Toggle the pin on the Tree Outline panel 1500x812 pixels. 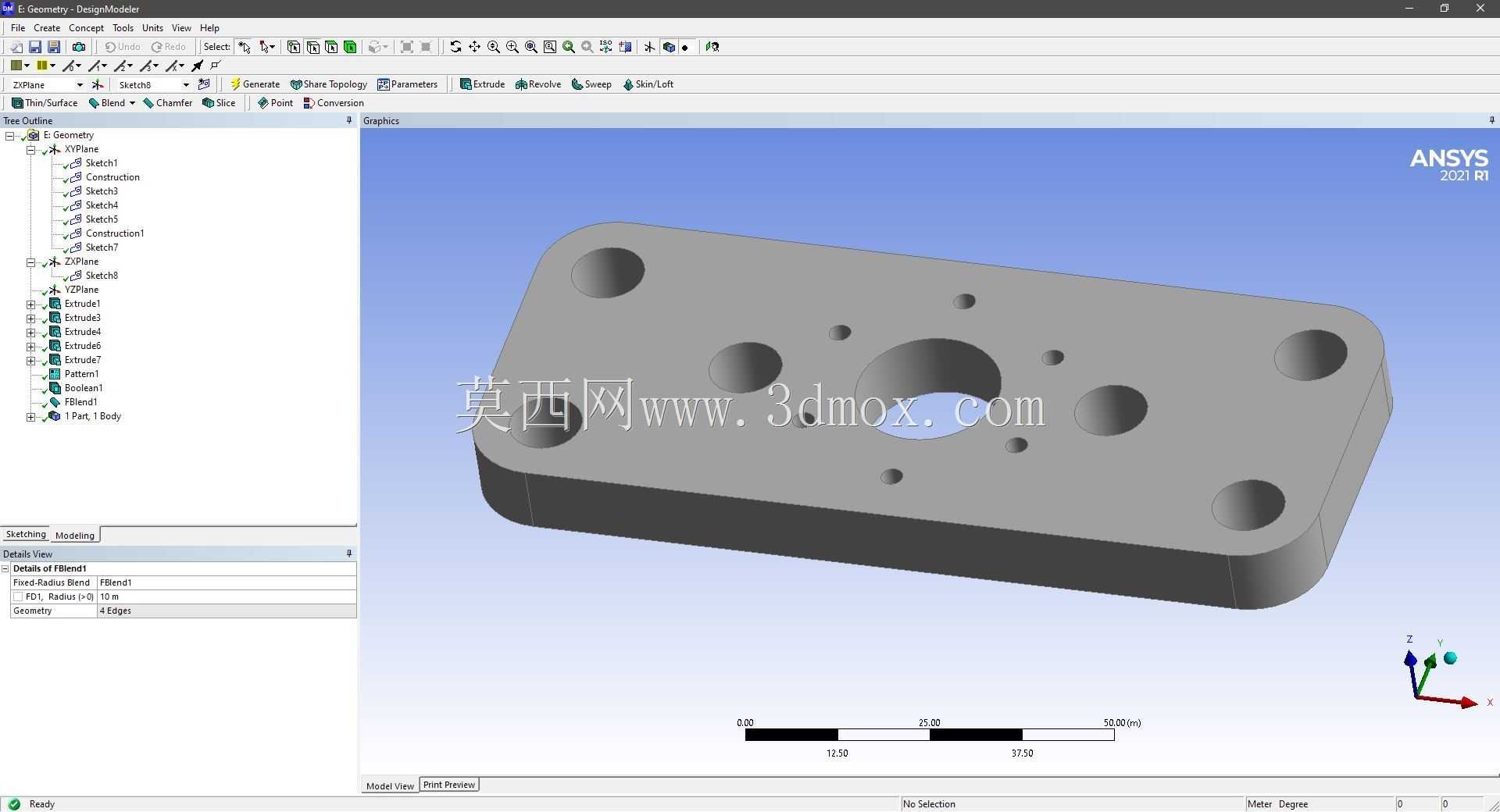348,120
